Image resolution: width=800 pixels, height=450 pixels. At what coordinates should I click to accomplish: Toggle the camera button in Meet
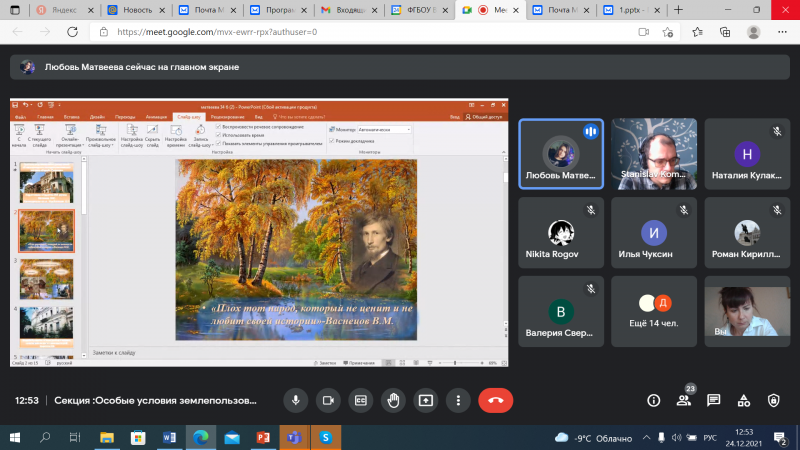pyautogui.click(x=328, y=401)
